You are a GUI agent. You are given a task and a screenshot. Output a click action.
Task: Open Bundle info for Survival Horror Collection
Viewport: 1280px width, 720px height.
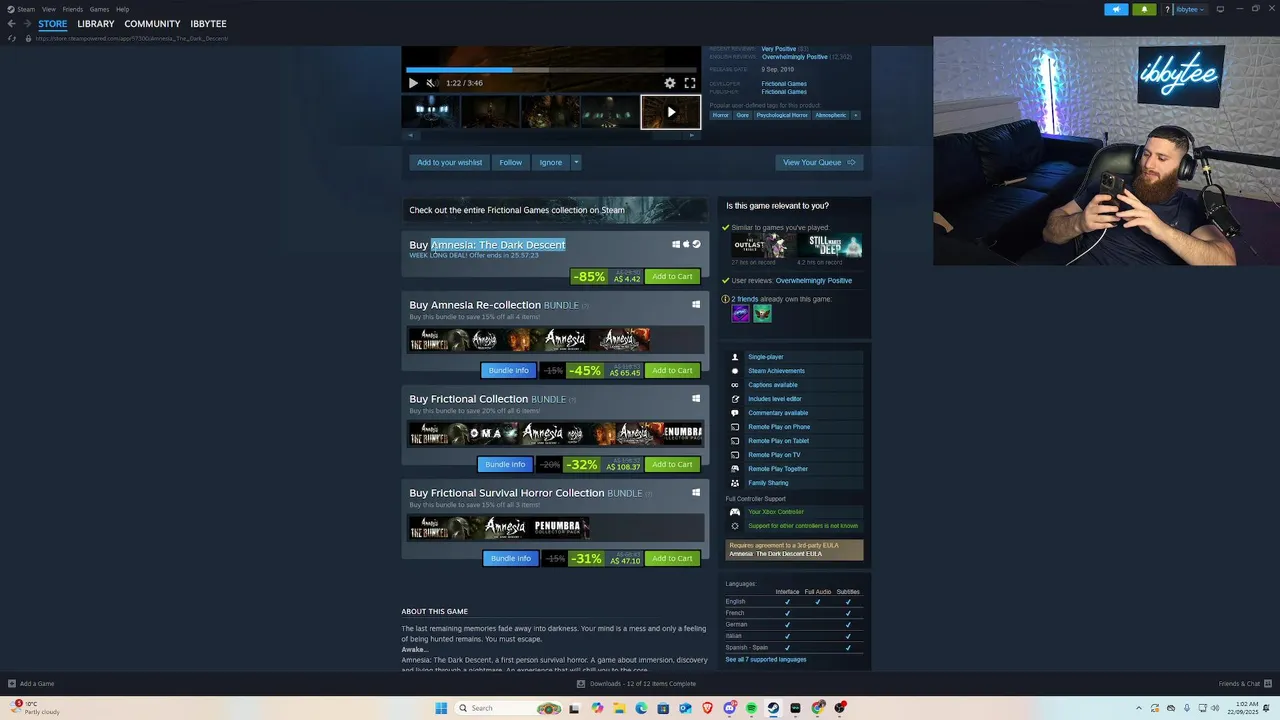(511, 558)
